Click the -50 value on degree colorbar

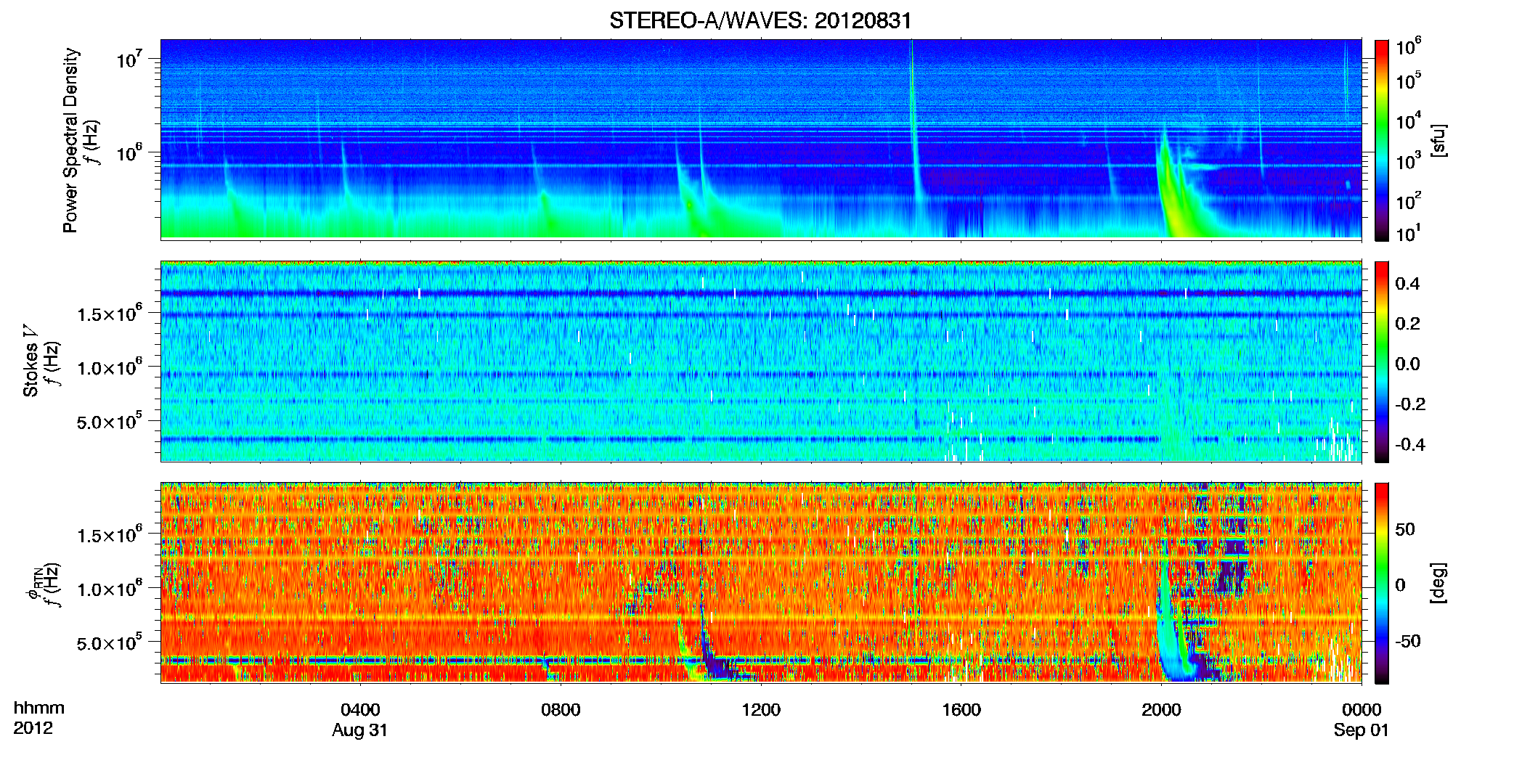coord(1407,641)
